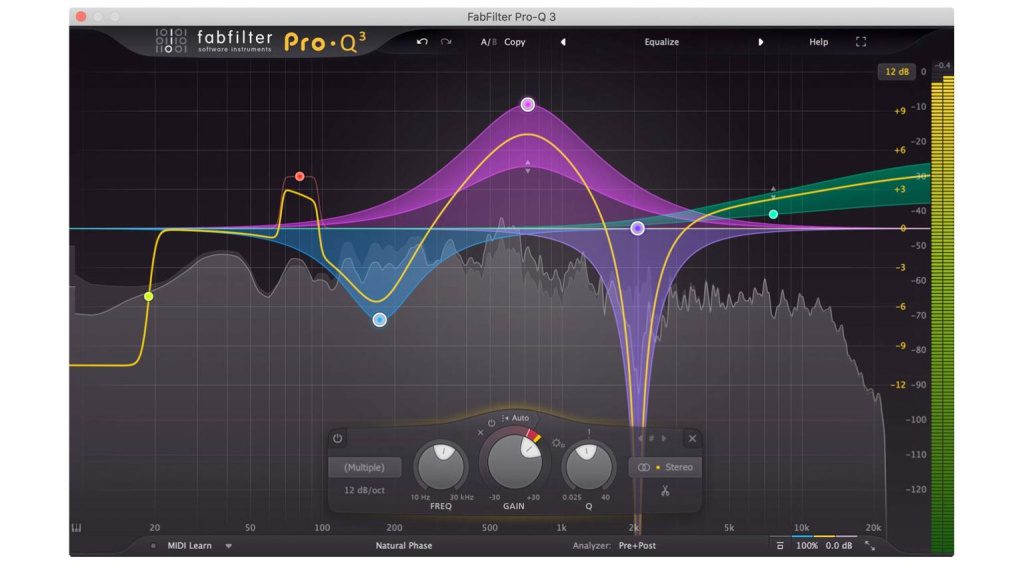
Task: Click the resize interface icon
Action: 870,545
